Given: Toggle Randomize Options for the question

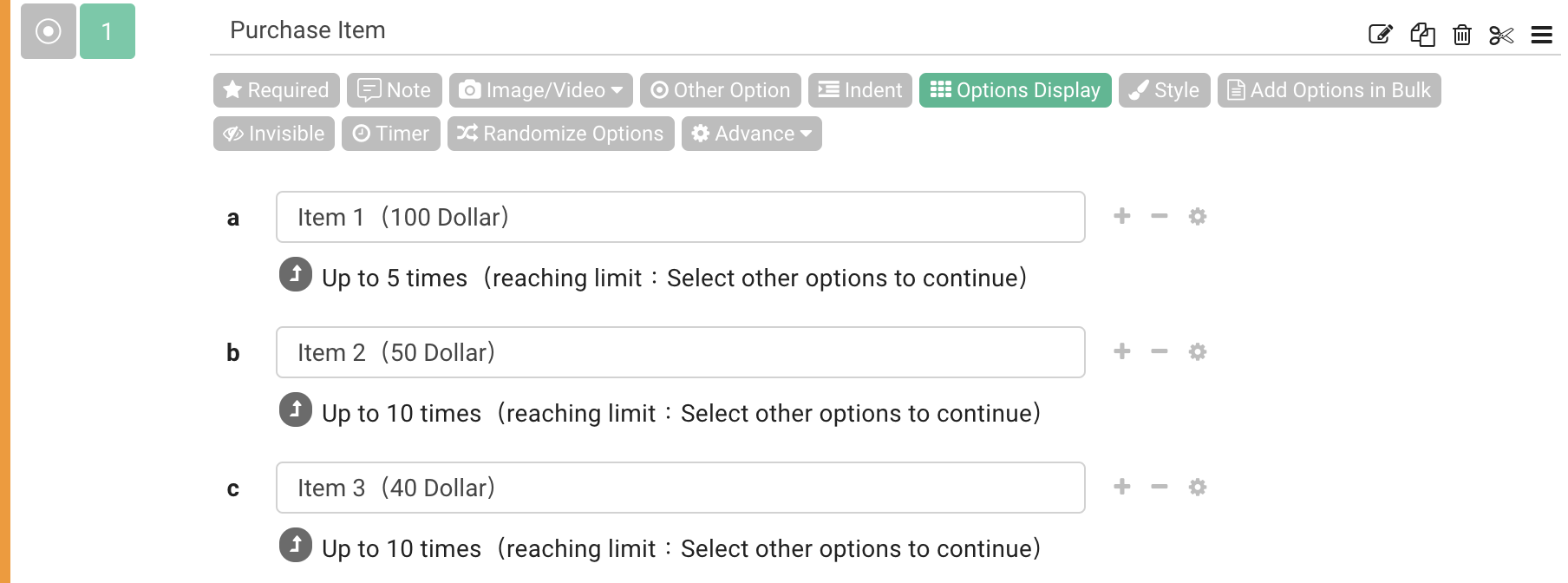Looking at the screenshot, I should click(x=560, y=133).
